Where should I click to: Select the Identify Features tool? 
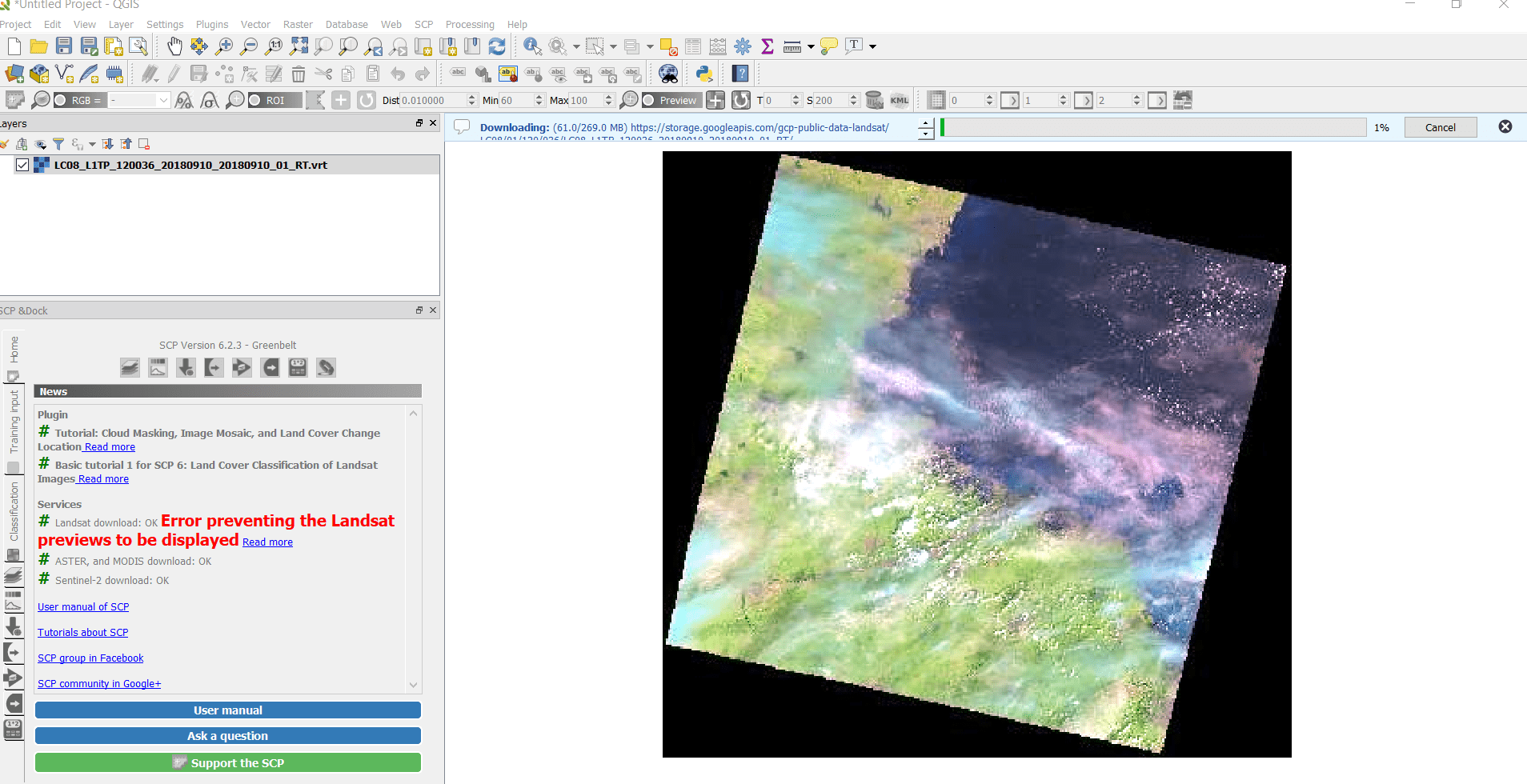[531, 46]
